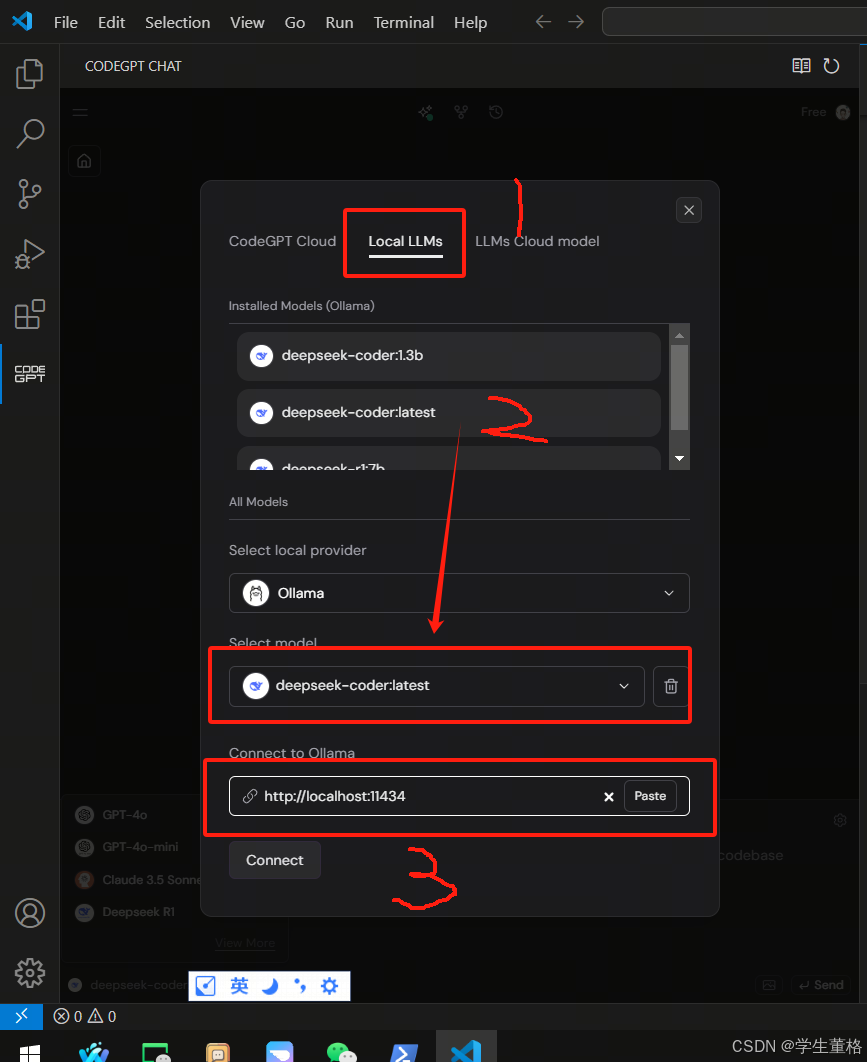
Task: Toggle the IME moon mode icon
Action: [x=270, y=986]
